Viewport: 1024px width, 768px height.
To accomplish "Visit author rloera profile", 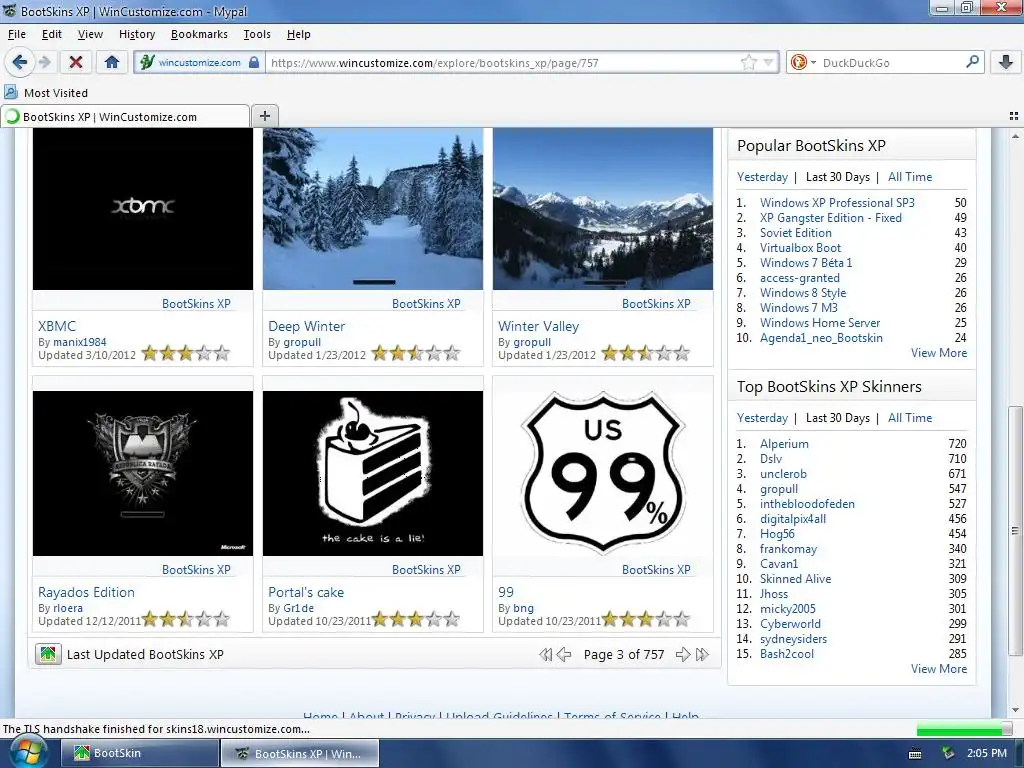I will click(x=68, y=607).
